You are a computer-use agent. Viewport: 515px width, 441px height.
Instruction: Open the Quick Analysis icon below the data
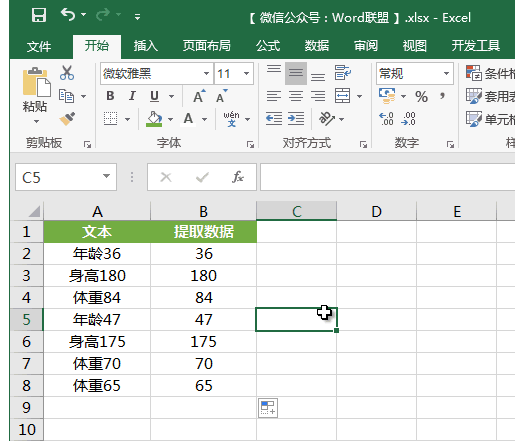(x=268, y=408)
